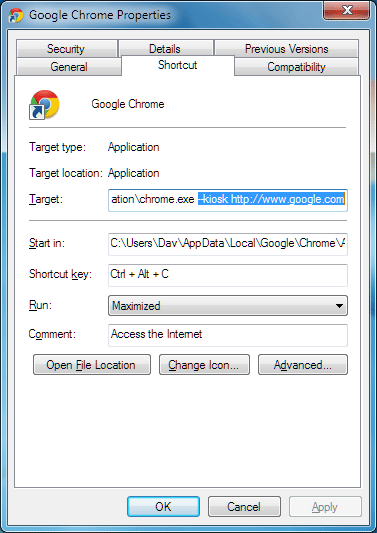The width and height of the screenshot is (377, 533).
Task: Click the Shortcut key field
Action: coord(228,275)
